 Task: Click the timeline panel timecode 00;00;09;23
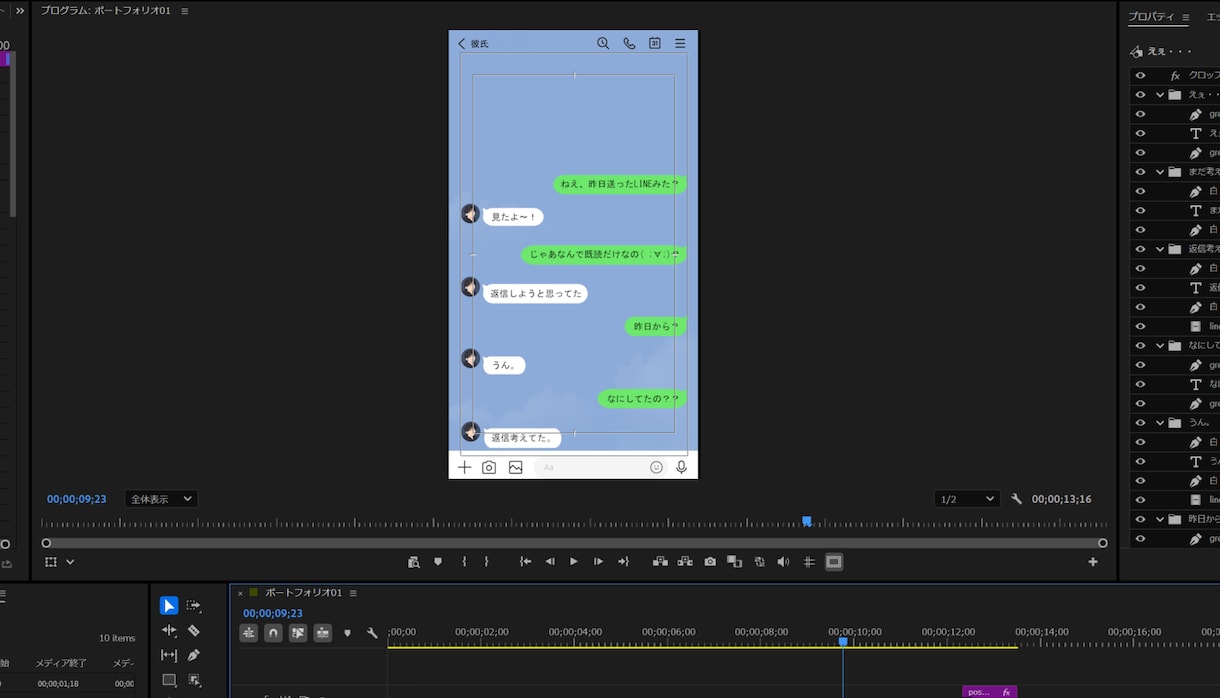272,613
